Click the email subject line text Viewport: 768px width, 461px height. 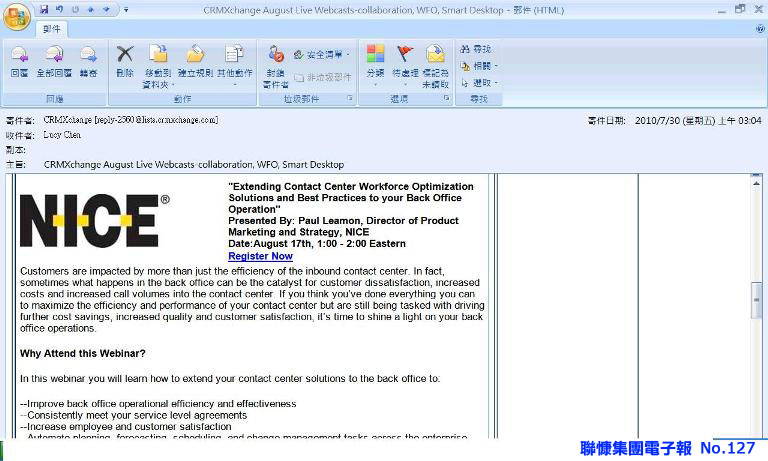click(194, 165)
